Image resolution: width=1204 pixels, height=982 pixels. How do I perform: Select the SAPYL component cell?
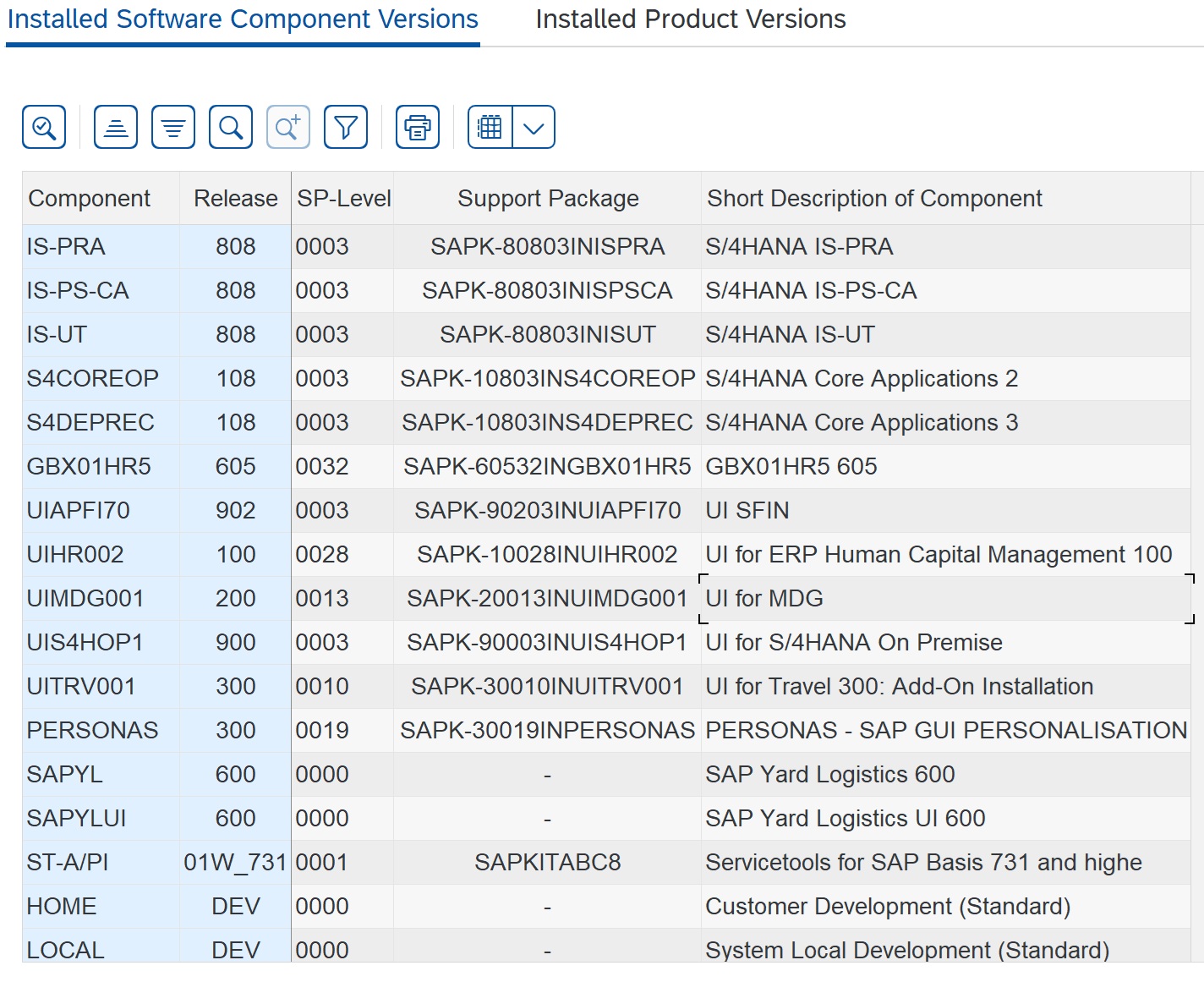(x=101, y=774)
